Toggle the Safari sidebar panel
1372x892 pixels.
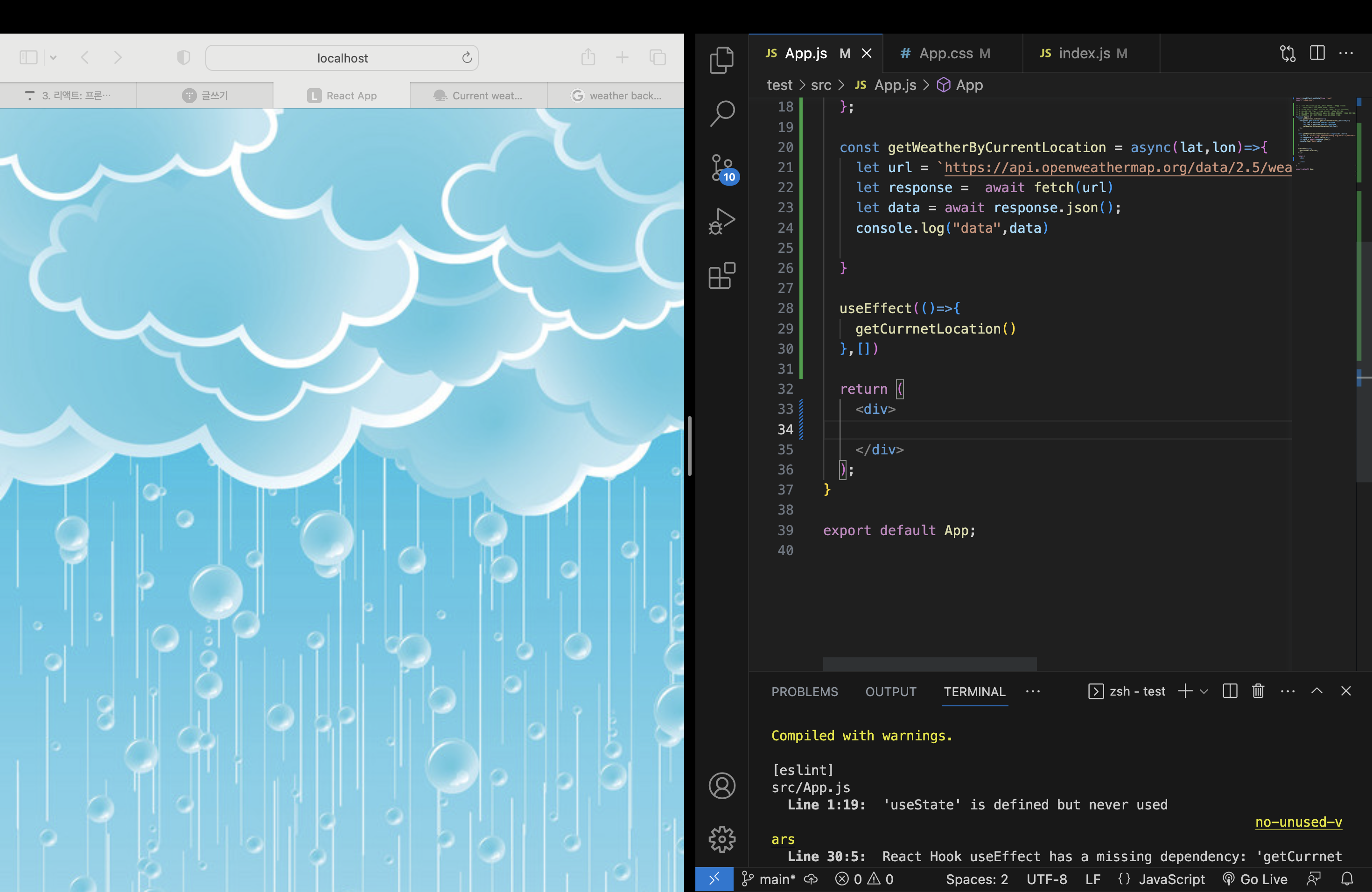pos(28,58)
